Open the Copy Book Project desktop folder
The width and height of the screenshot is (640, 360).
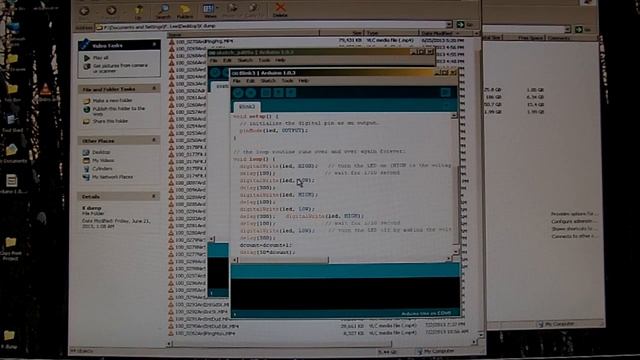(x=11, y=242)
